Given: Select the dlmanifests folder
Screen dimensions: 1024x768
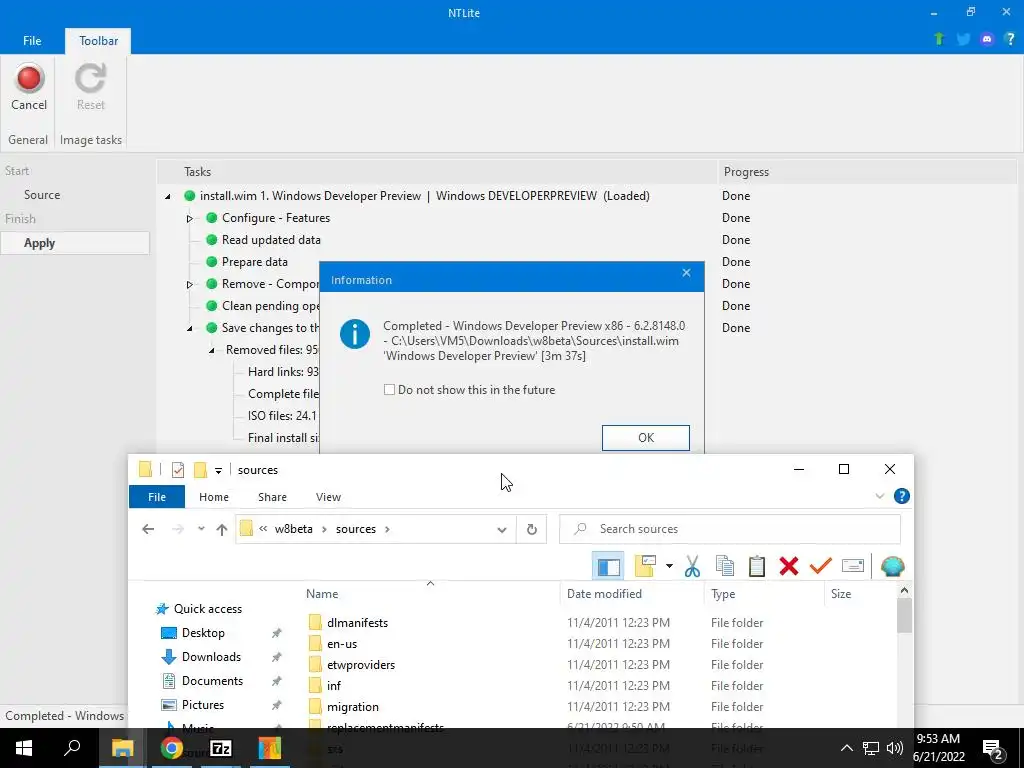Looking at the screenshot, I should (357, 622).
